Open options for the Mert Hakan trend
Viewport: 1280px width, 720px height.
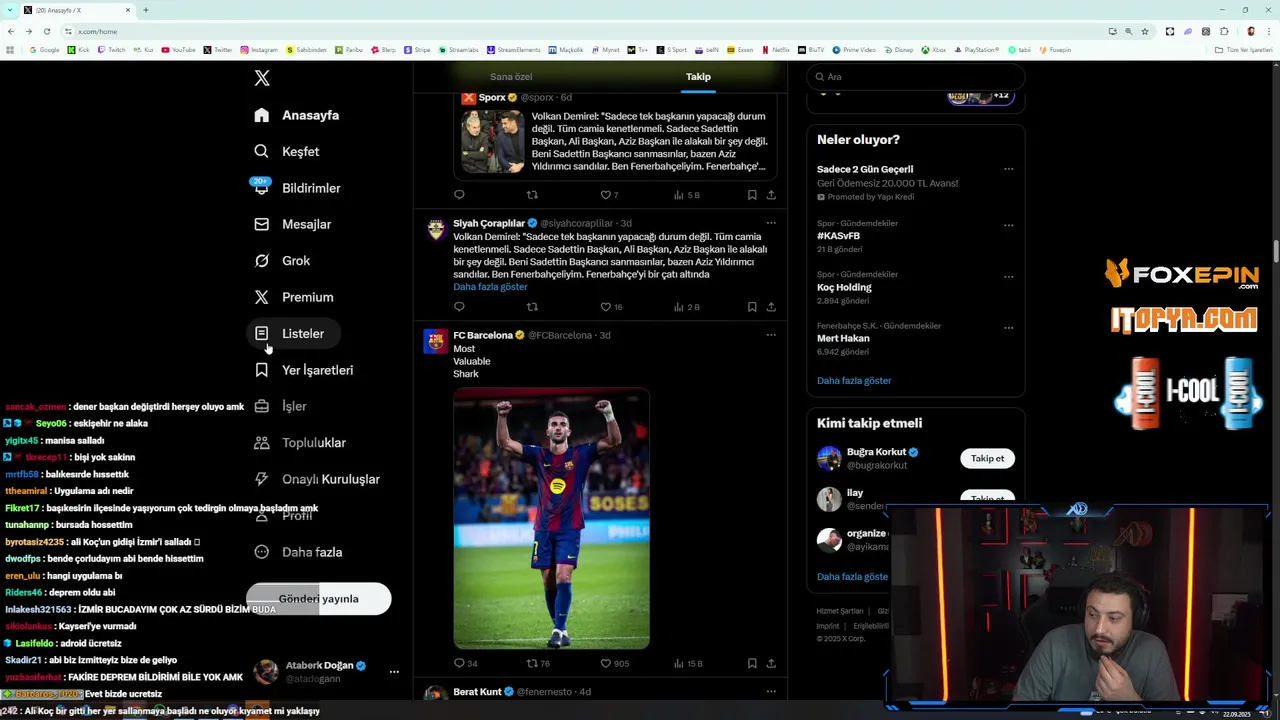point(1008,327)
